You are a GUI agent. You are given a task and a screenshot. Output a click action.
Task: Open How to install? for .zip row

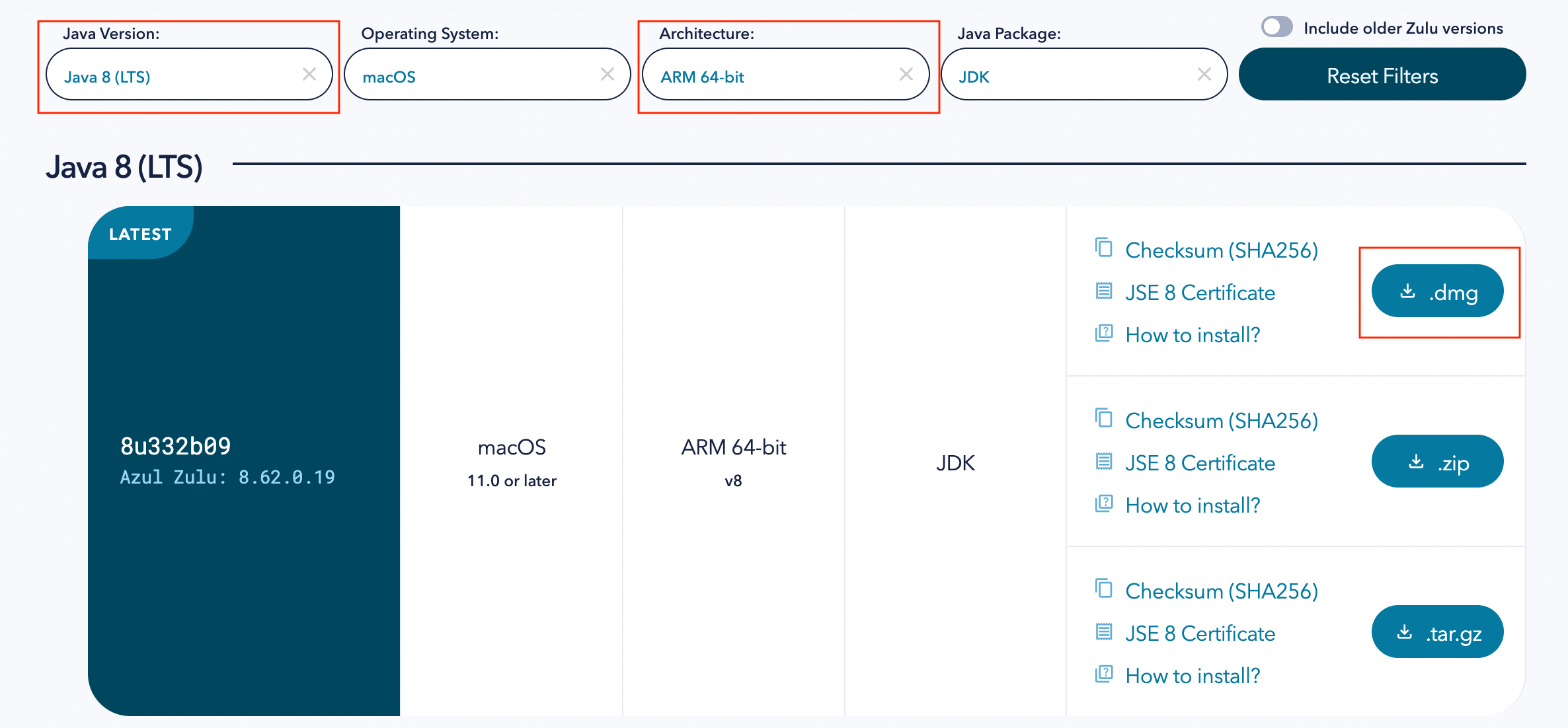tap(1193, 505)
